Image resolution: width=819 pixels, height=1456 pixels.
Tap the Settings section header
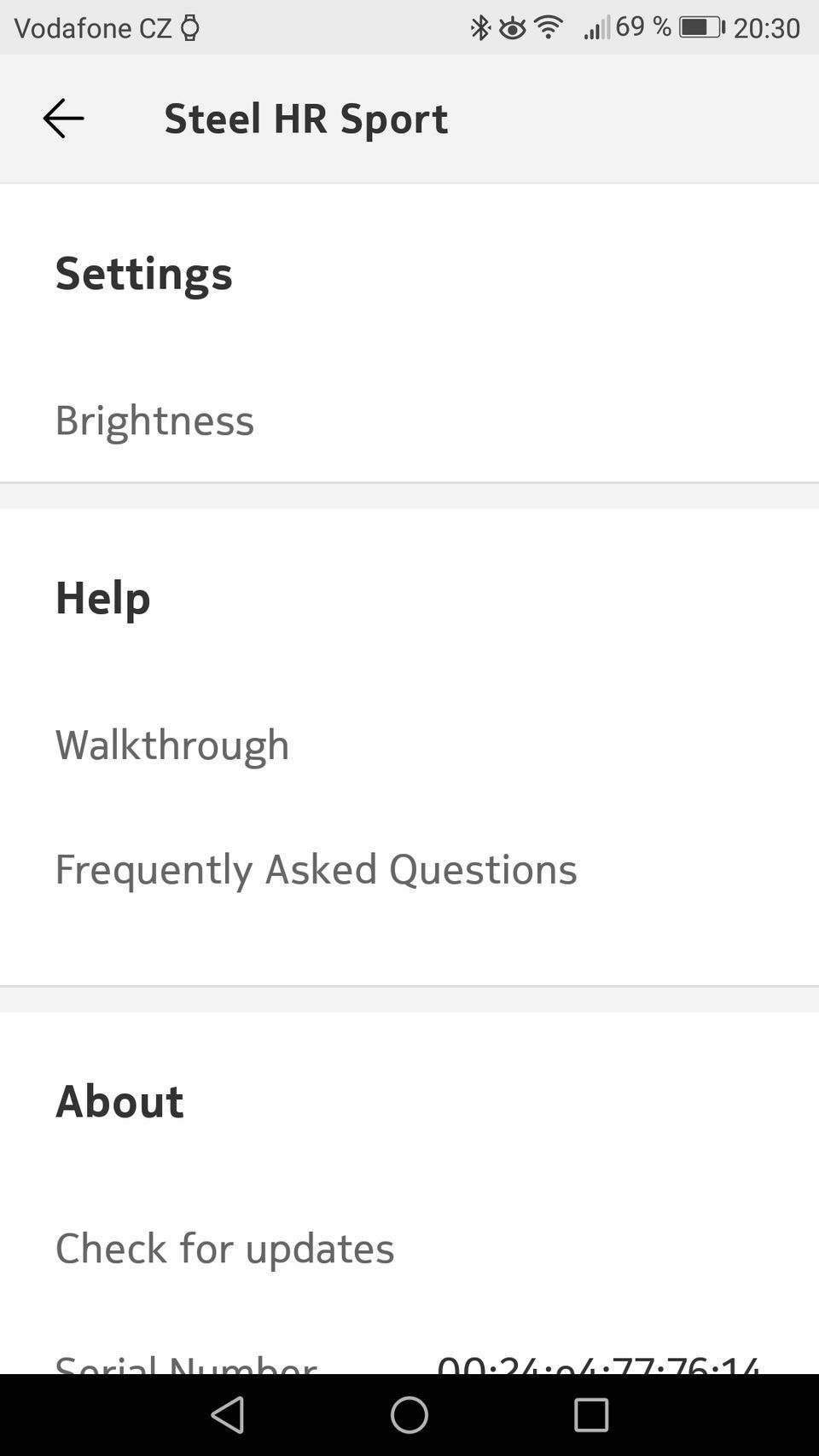tap(143, 273)
